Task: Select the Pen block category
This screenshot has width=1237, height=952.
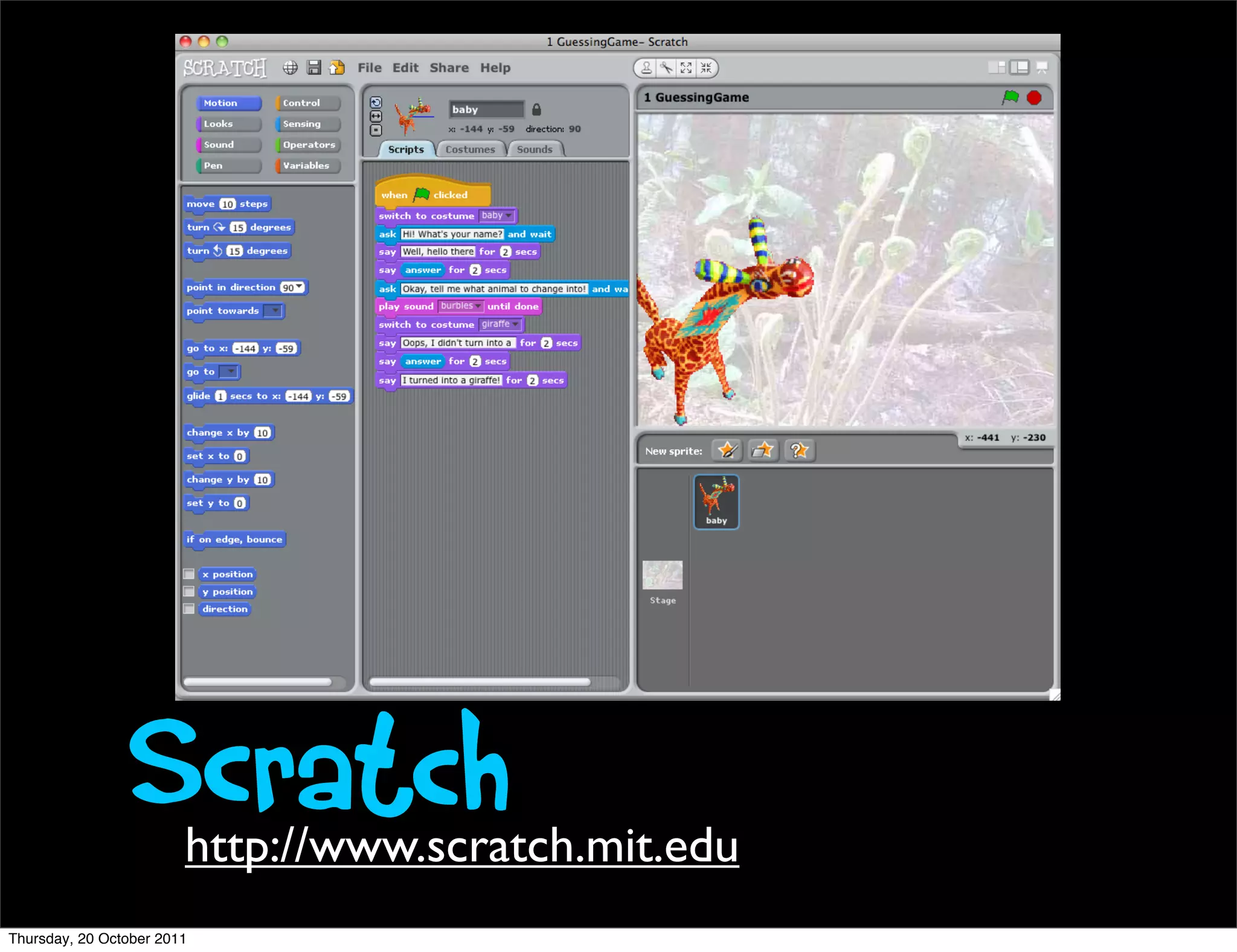Action: coord(229,166)
